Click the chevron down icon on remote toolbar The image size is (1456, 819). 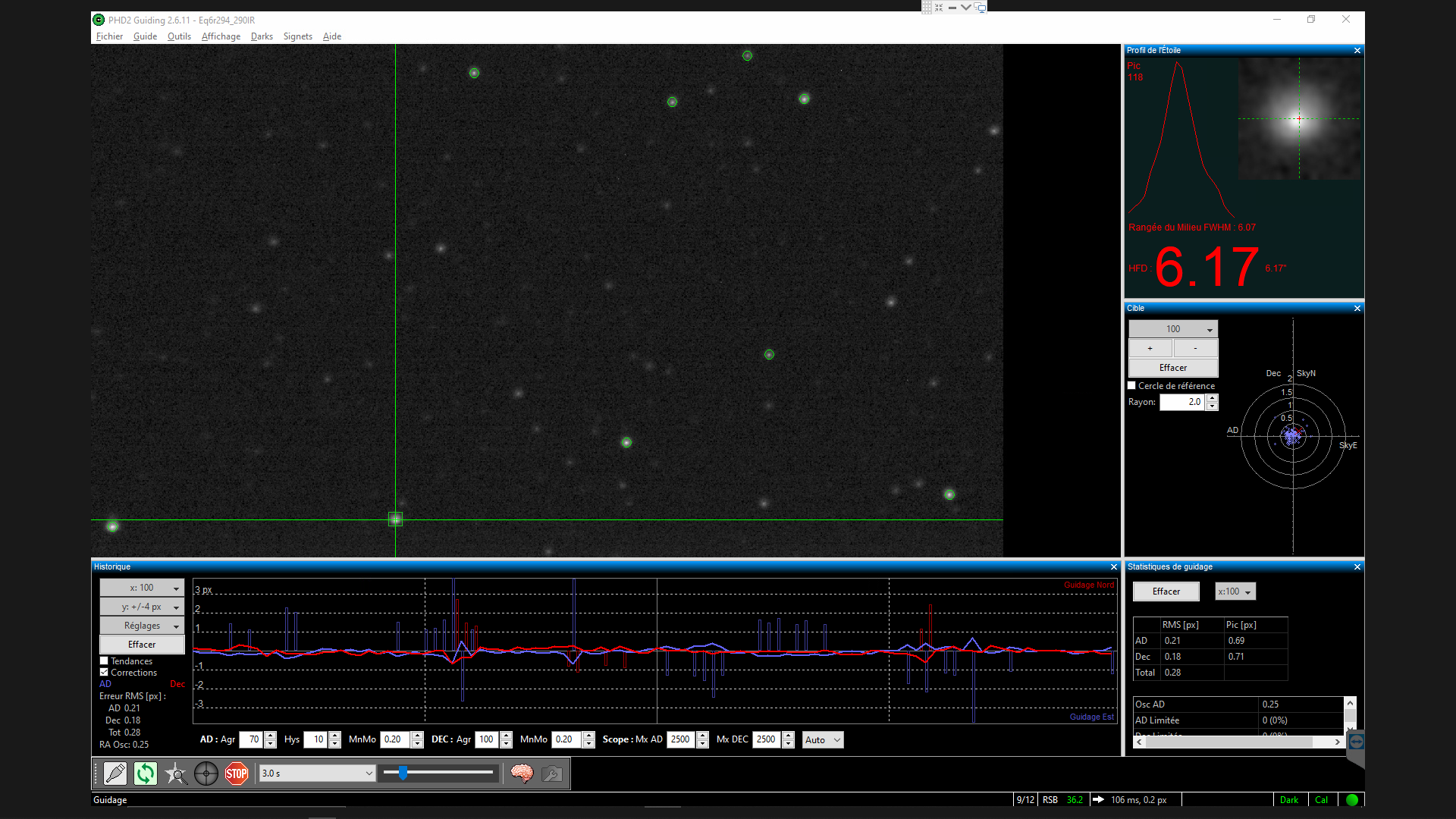(965, 8)
